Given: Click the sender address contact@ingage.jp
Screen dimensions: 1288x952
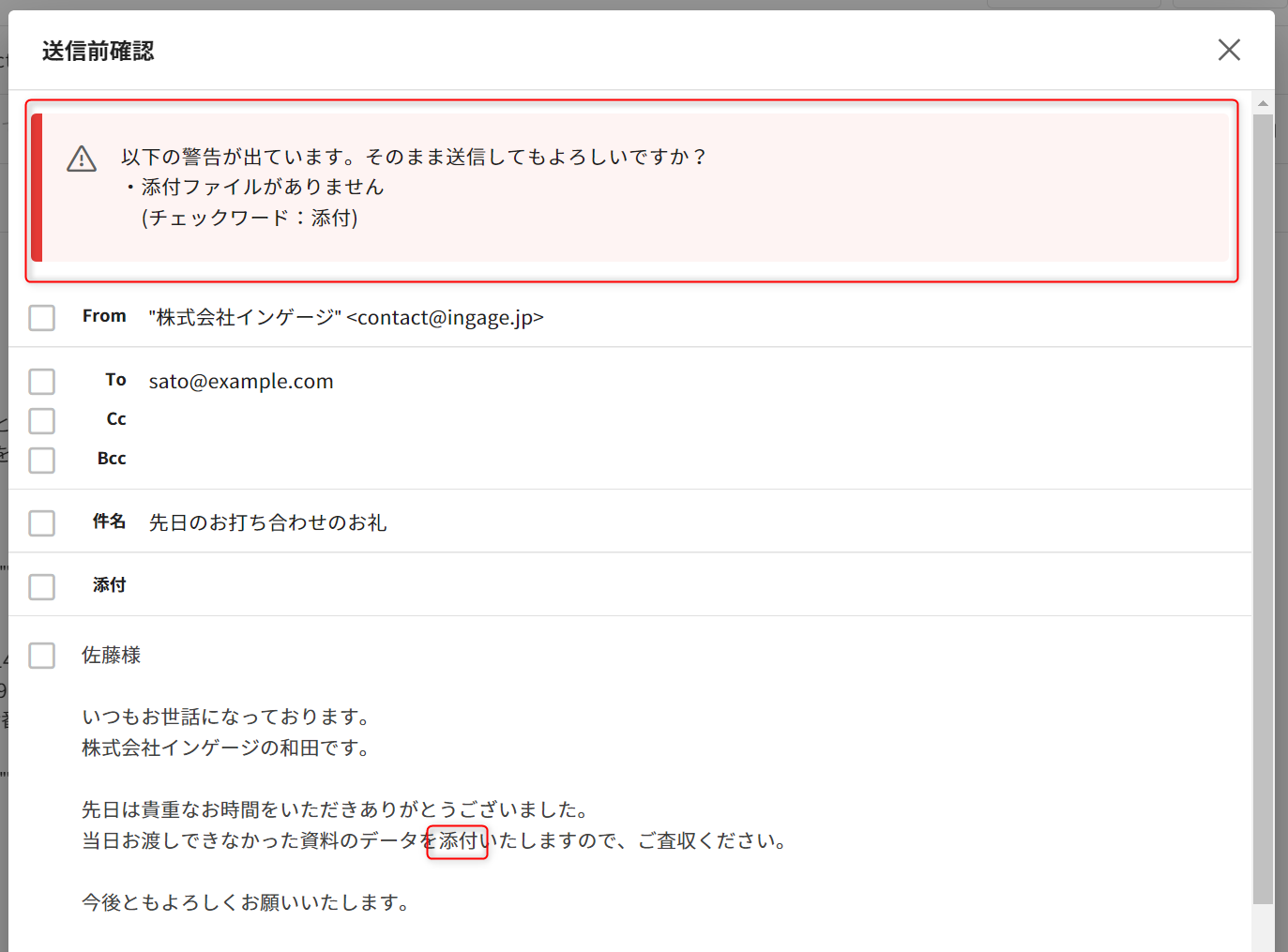Looking at the screenshot, I should [x=445, y=318].
